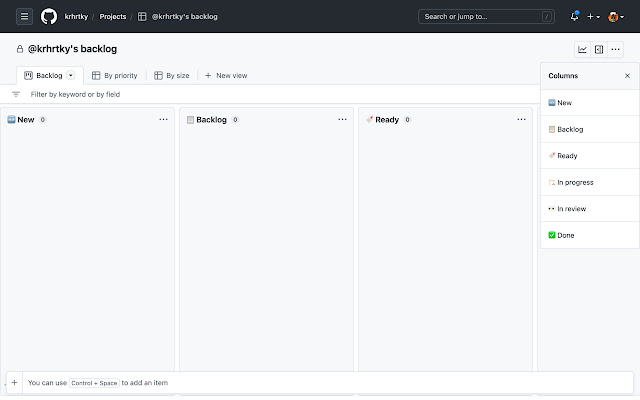640x400 pixels.
Task: Open the notifications bell
Action: 574,16
